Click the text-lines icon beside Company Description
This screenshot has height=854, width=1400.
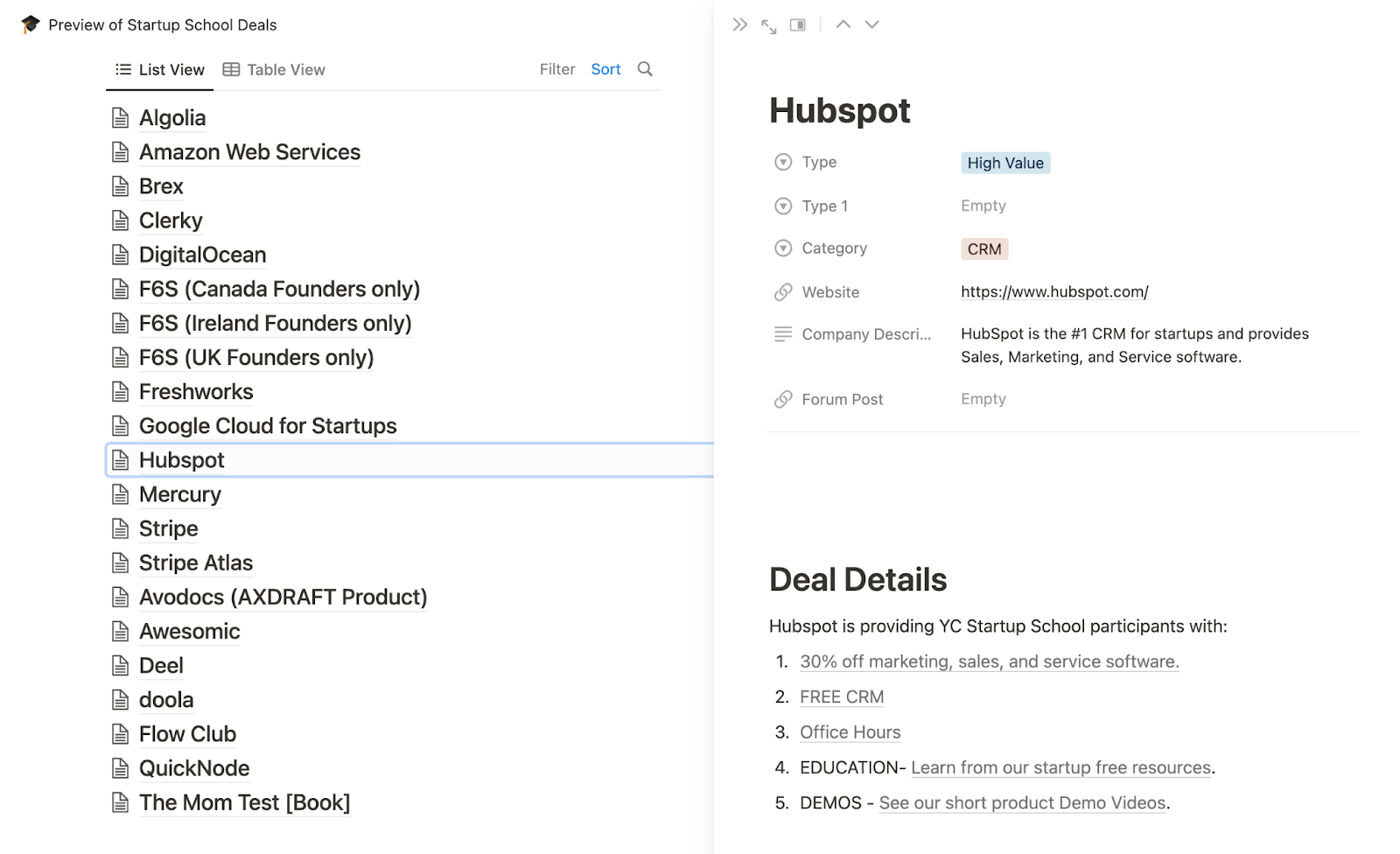pyautogui.click(x=783, y=334)
